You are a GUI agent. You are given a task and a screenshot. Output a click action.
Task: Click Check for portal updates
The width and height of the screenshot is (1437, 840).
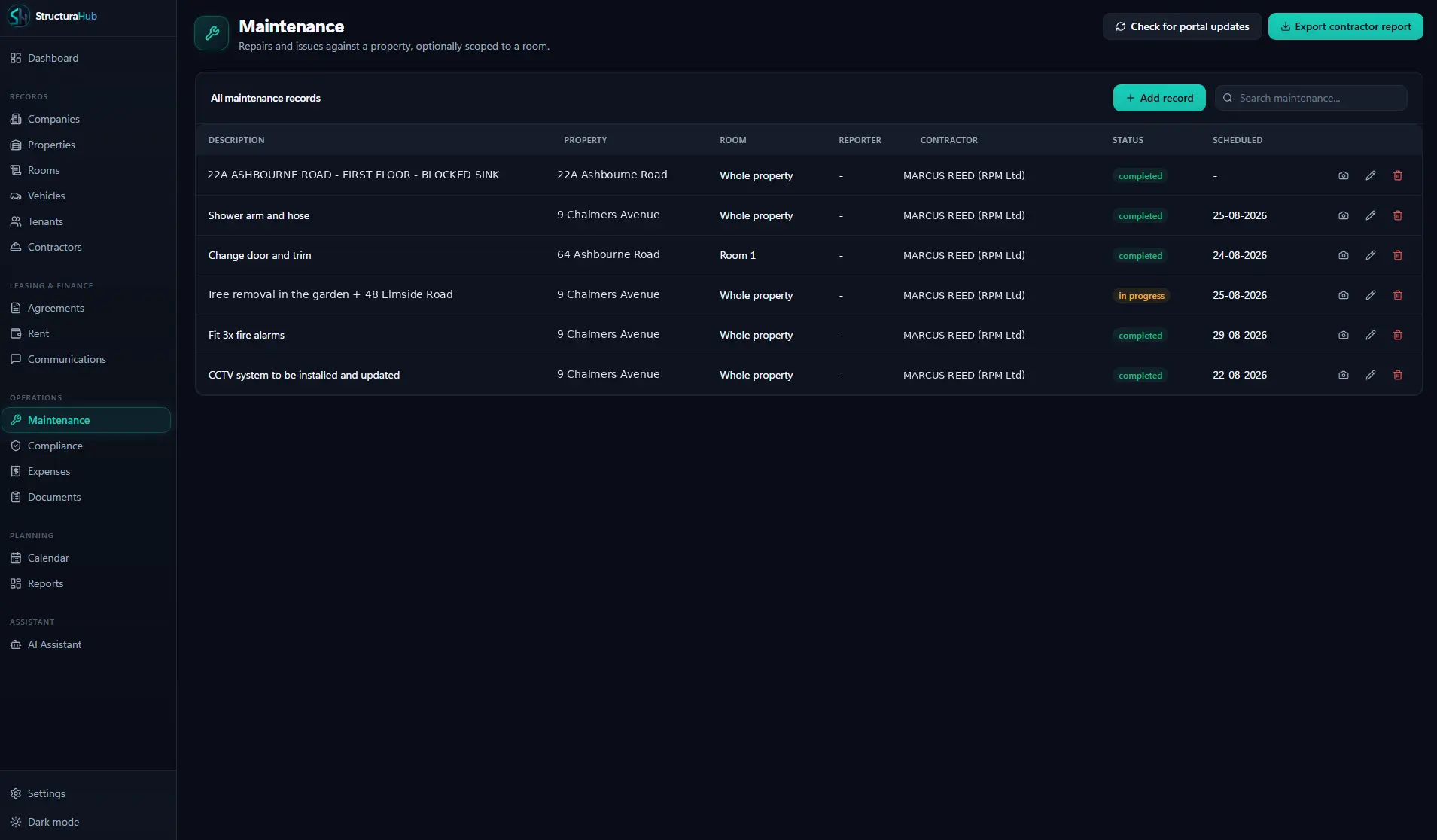click(x=1182, y=26)
